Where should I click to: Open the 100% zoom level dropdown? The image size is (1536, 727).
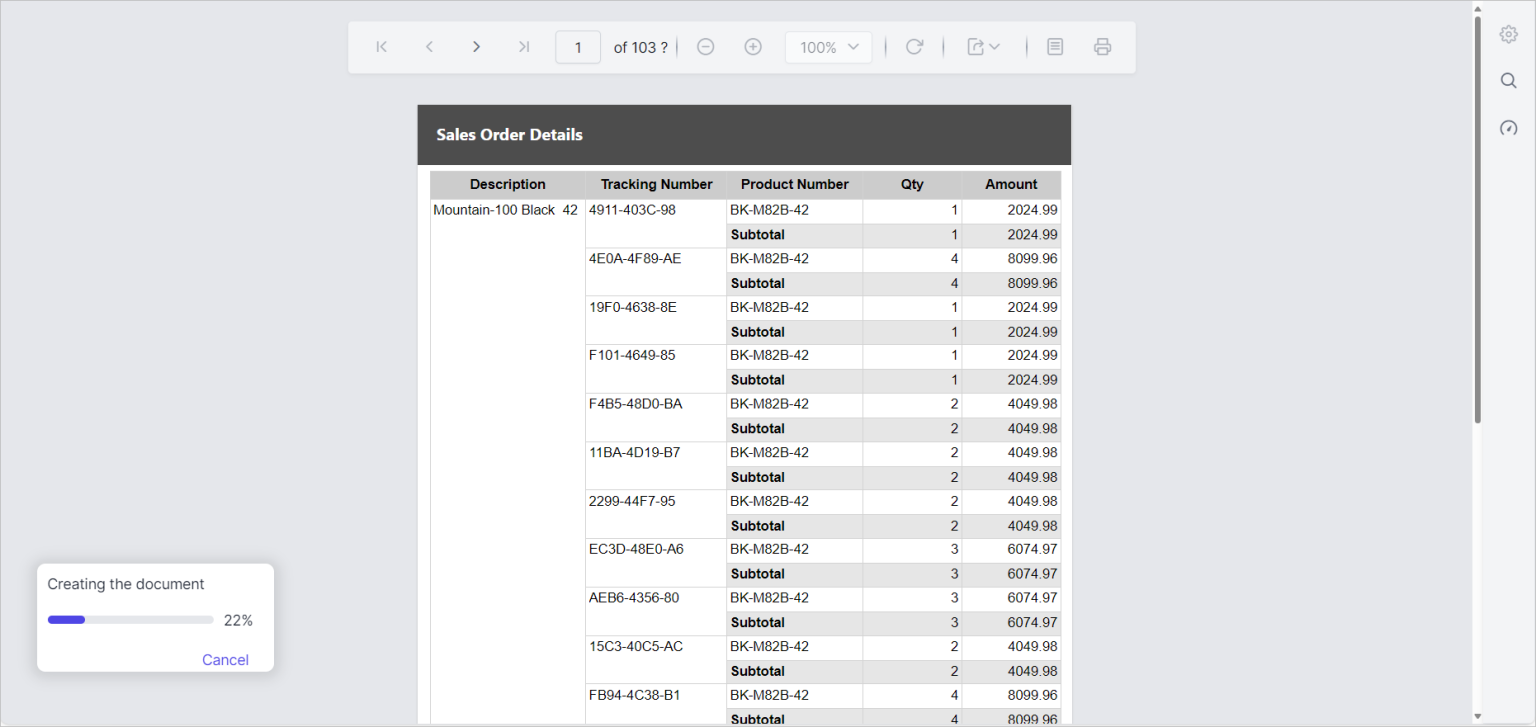829,47
